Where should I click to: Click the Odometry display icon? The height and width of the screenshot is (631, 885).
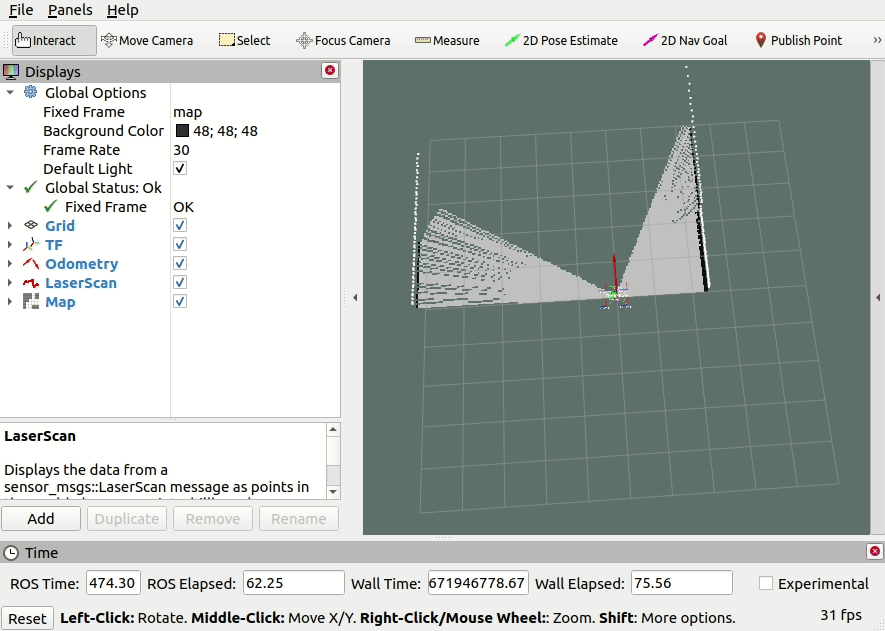coord(30,264)
